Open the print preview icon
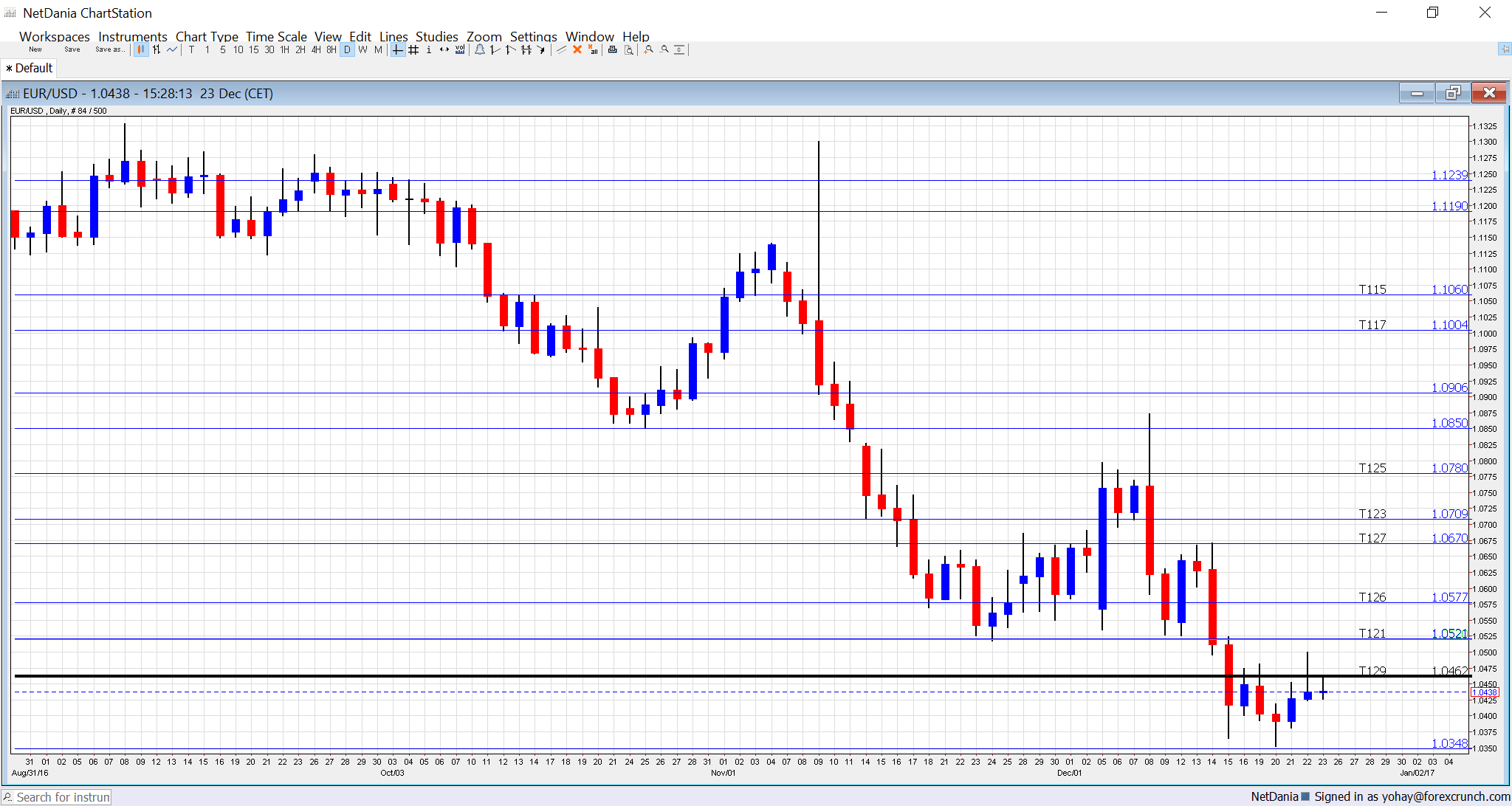This screenshot has height=806, width=1512. coord(628,49)
